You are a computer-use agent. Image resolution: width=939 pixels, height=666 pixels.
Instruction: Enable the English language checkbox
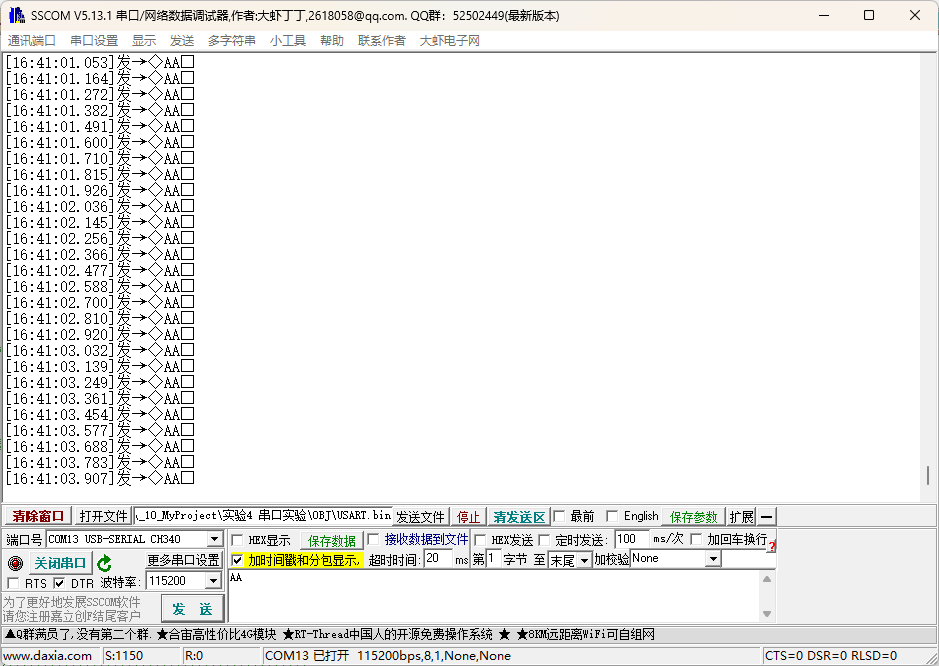coord(612,516)
